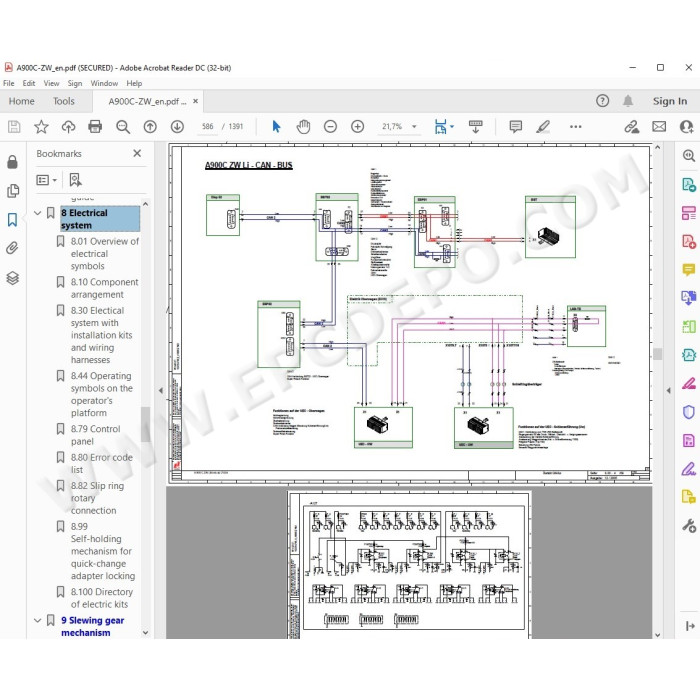This screenshot has height=700, width=700.
Task: Add a comment with the speech bubble icon
Action: pos(516,127)
